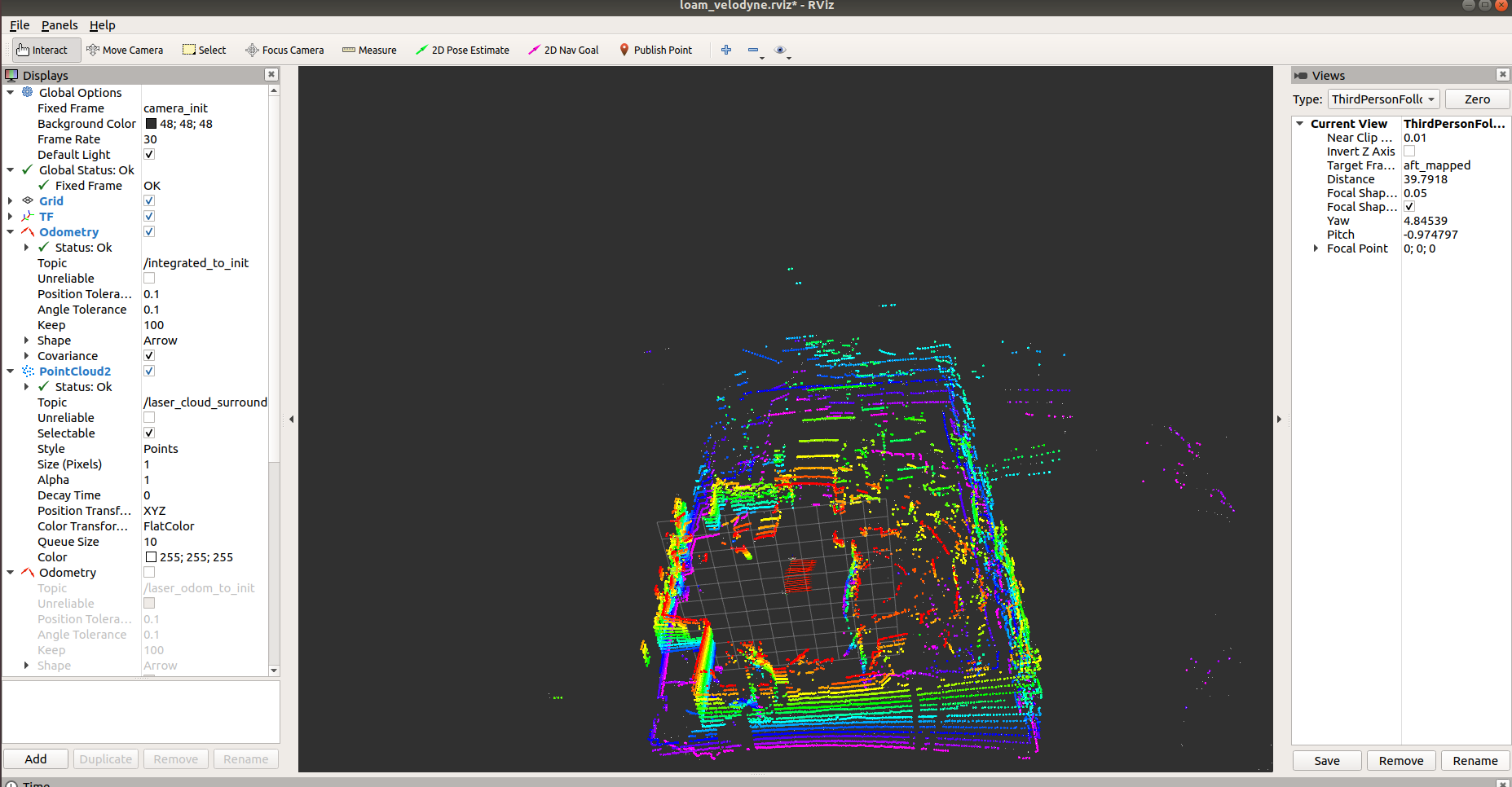1512x787 pixels.
Task: Click the Displays panel monitor icon
Action: pos(11,75)
